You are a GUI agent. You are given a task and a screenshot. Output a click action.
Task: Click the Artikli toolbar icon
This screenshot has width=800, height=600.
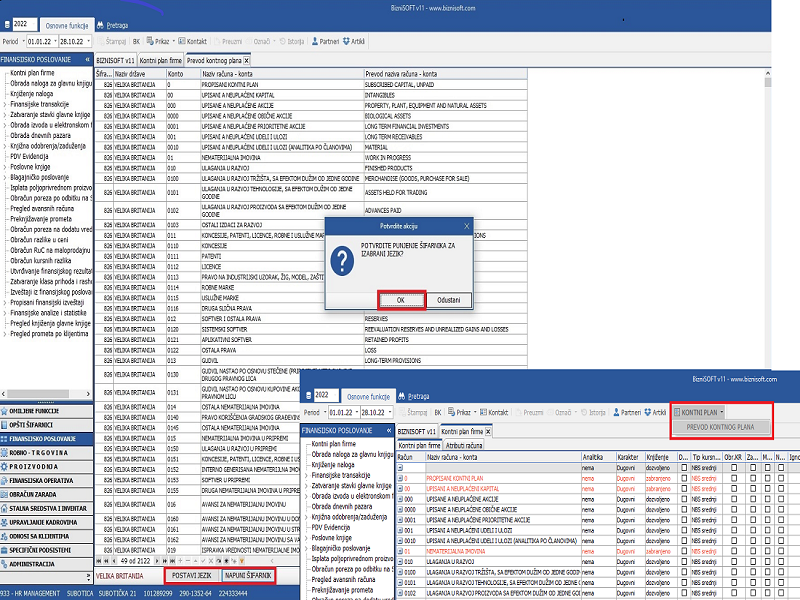click(x=353, y=41)
